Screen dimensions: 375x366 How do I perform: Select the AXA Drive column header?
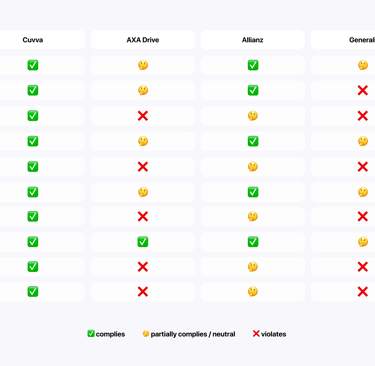(x=143, y=40)
